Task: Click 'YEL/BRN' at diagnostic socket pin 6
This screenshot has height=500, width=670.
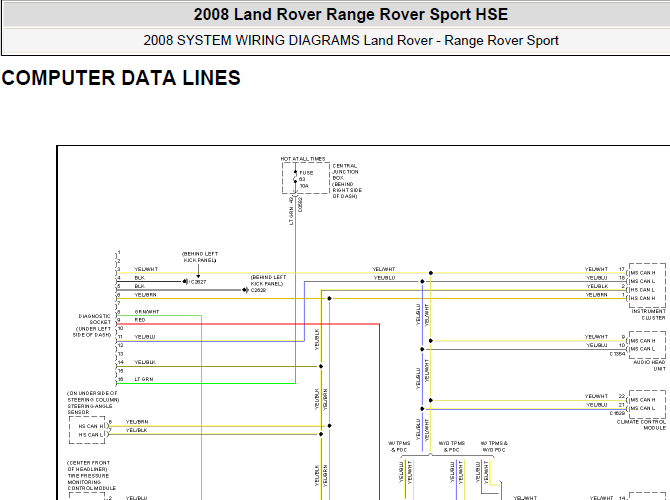Action: 145,295
